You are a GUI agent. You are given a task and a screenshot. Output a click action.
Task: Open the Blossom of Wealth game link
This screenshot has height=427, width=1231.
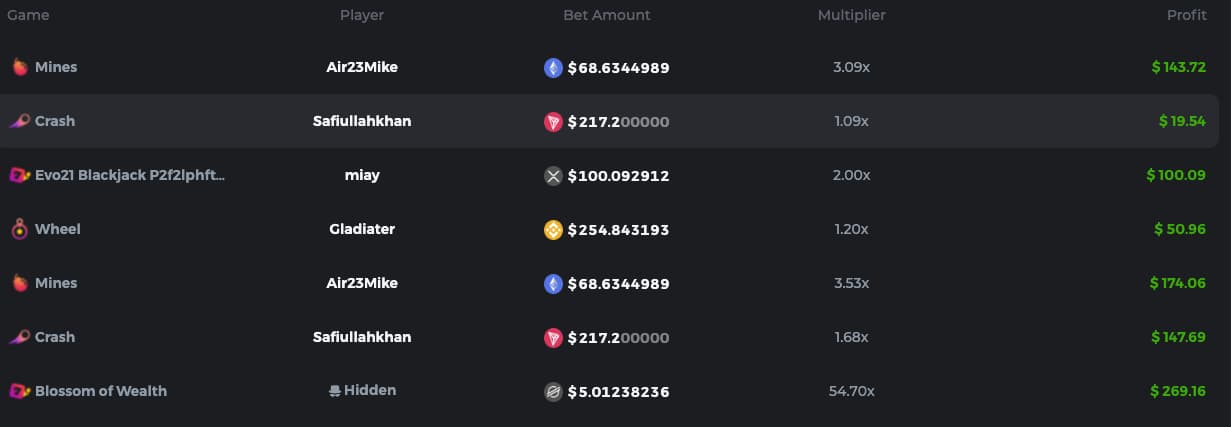click(100, 391)
